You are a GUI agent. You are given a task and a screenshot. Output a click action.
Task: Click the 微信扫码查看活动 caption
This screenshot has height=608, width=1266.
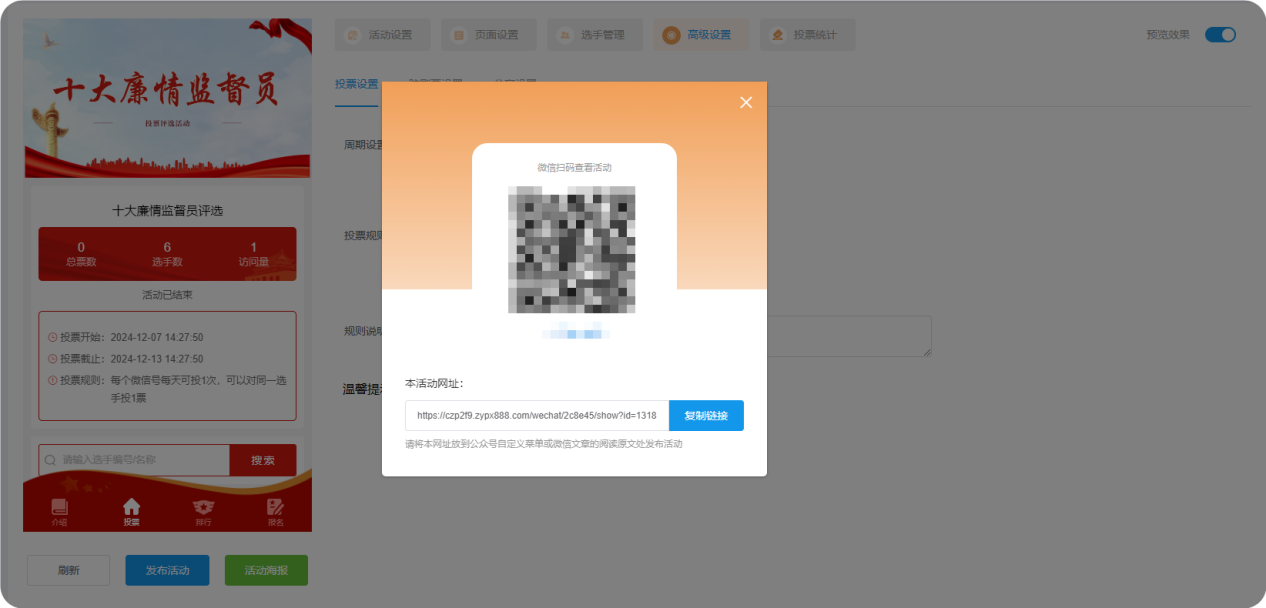tap(574, 167)
